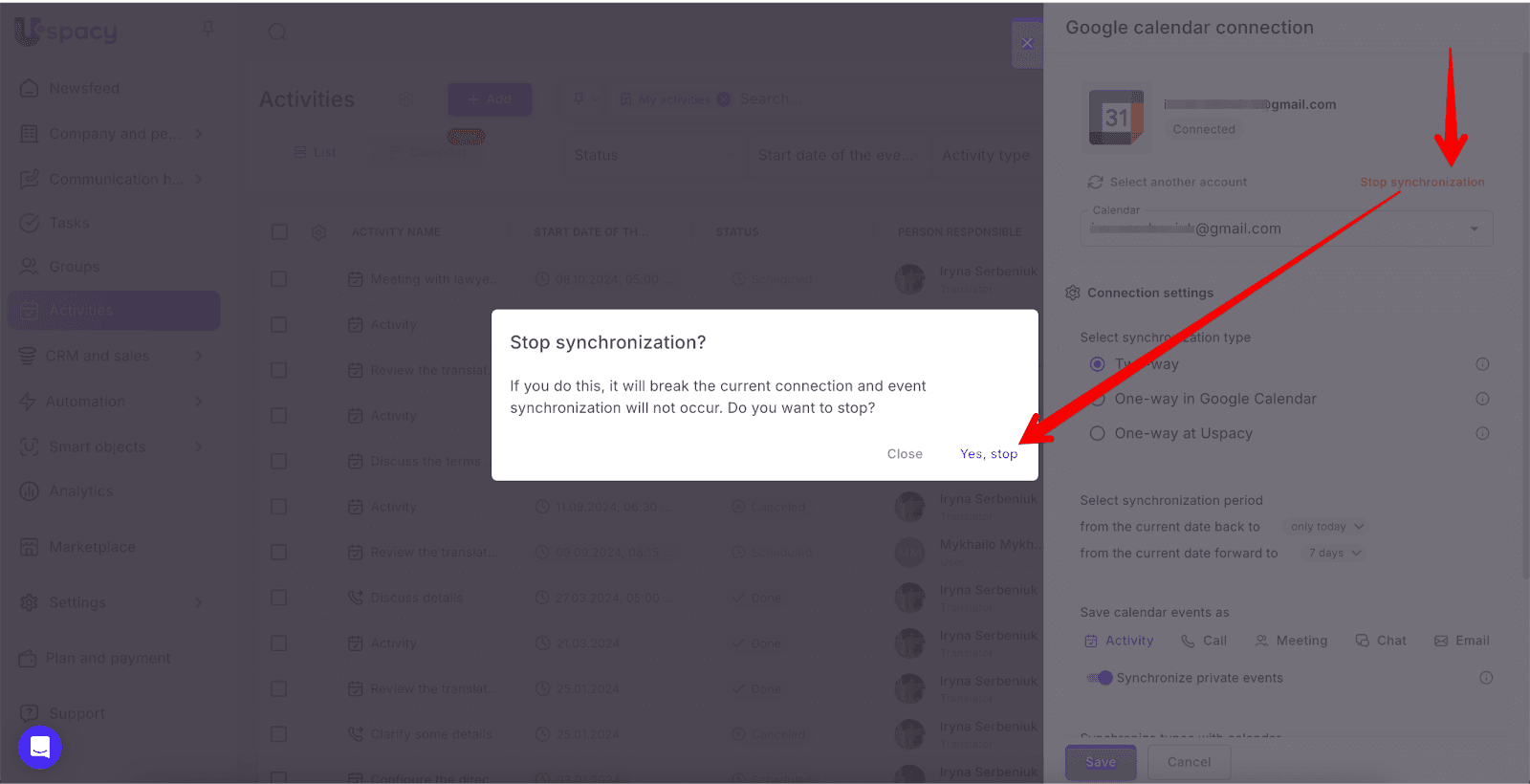Viewport: 1530px width, 784px height.
Task: Show info for One-way in Google Calendar
Action: (1482, 399)
